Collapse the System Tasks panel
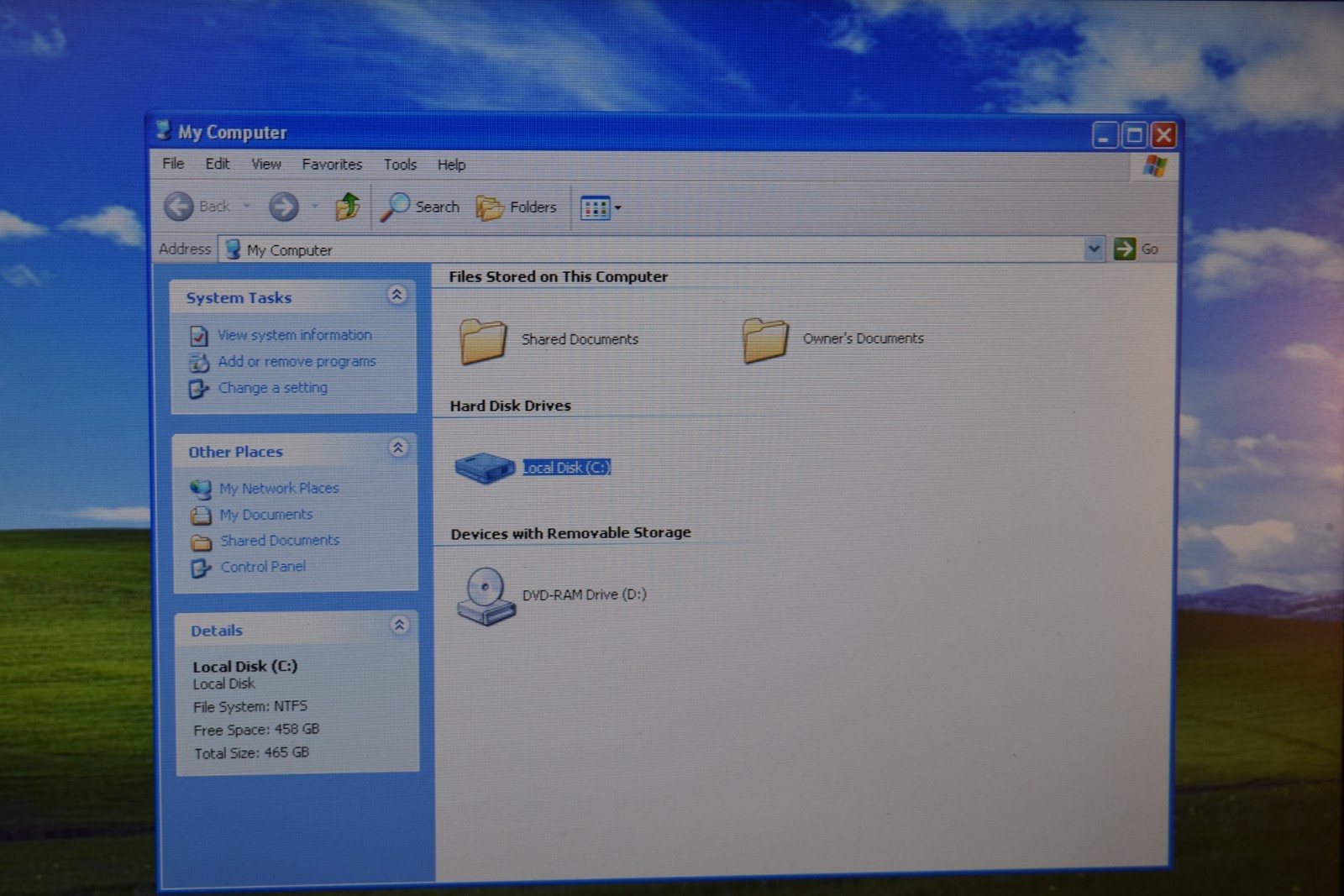1344x896 pixels. 397,294
